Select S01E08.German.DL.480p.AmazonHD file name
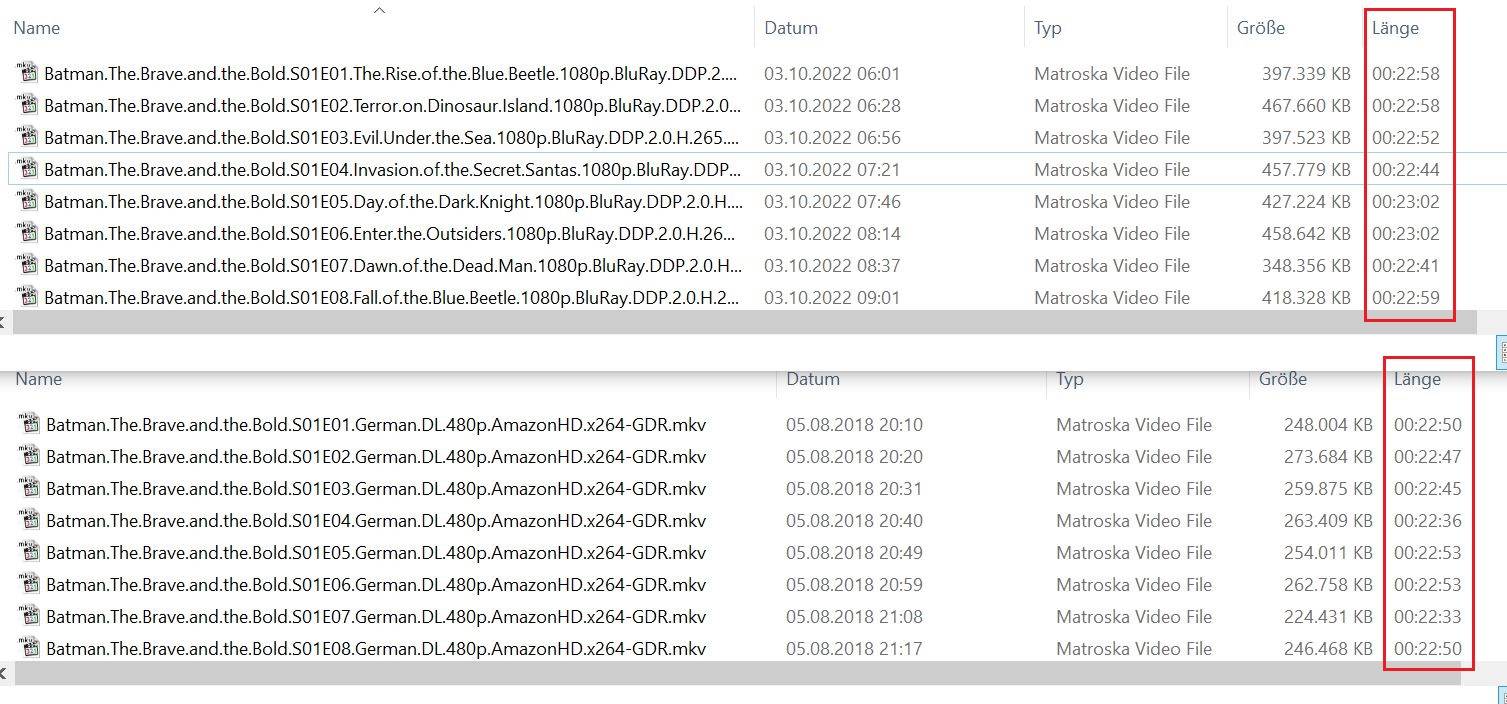 [x=376, y=648]
